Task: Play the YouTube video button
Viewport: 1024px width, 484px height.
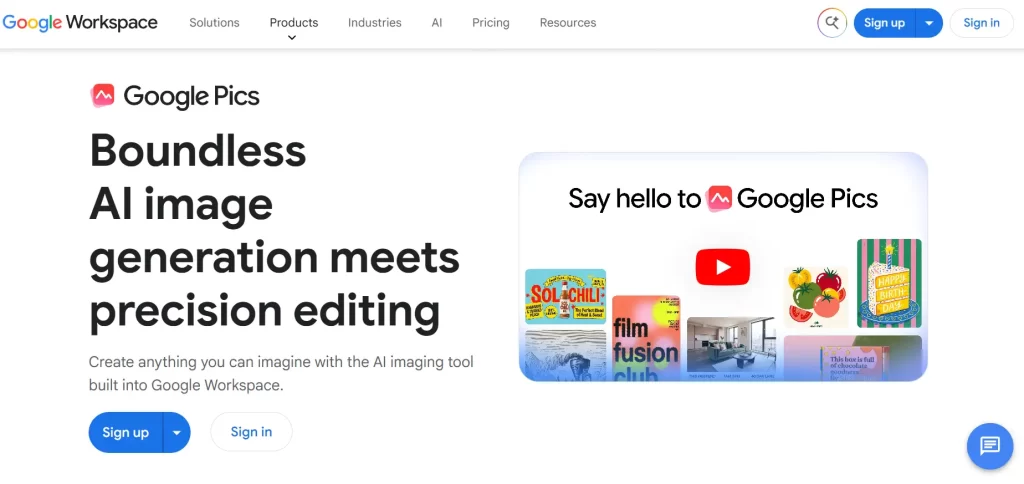Action: (x=722, y=267)
